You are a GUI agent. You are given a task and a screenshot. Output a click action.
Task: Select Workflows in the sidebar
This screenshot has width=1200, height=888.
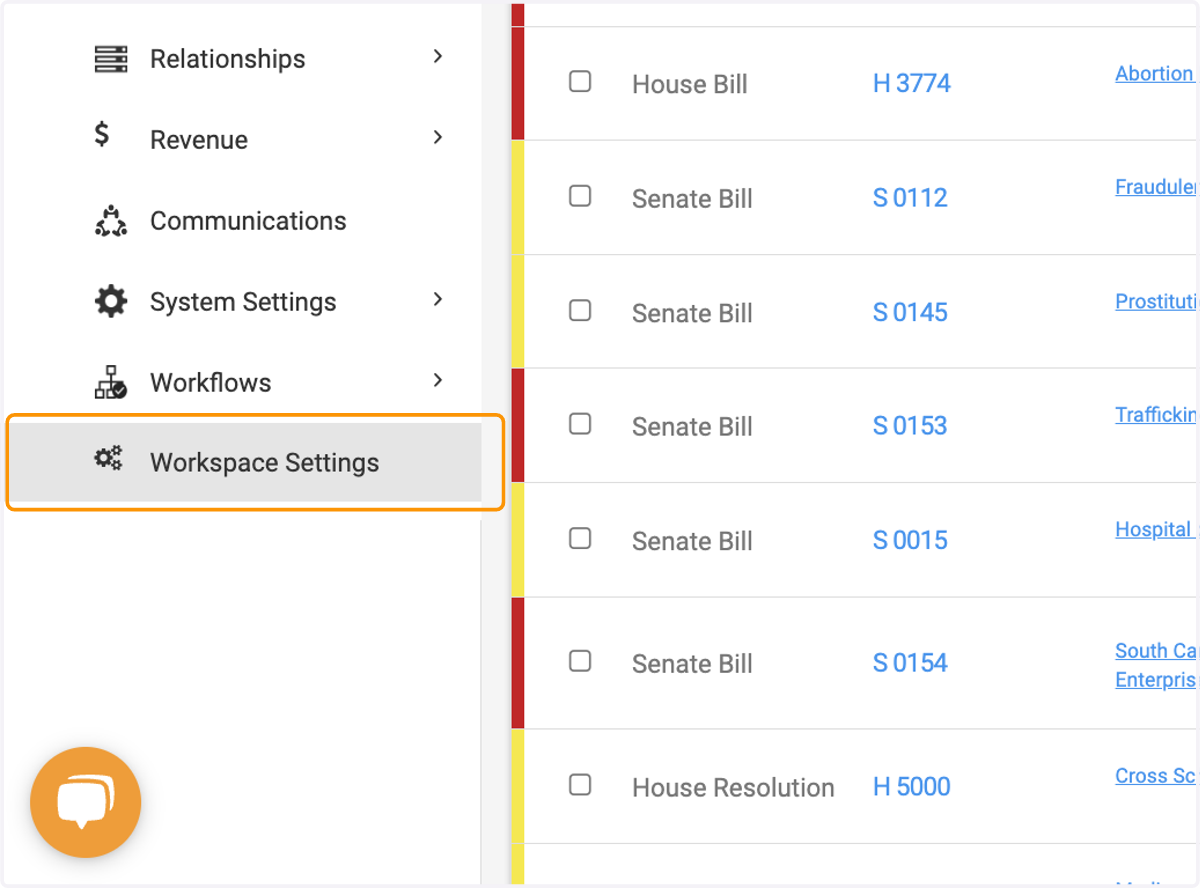[210, 383]
